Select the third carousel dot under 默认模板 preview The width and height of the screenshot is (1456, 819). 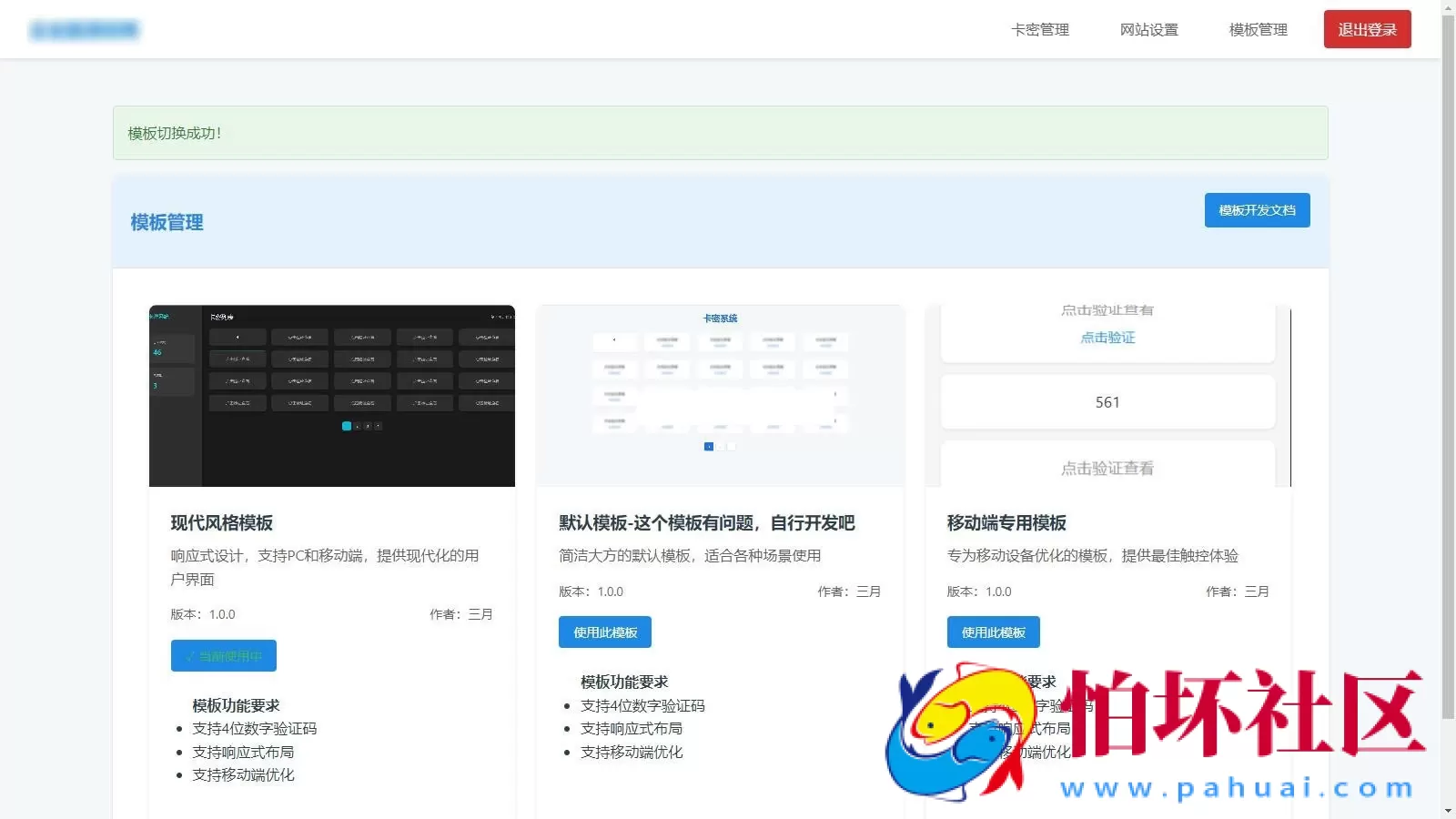(733, 446)
